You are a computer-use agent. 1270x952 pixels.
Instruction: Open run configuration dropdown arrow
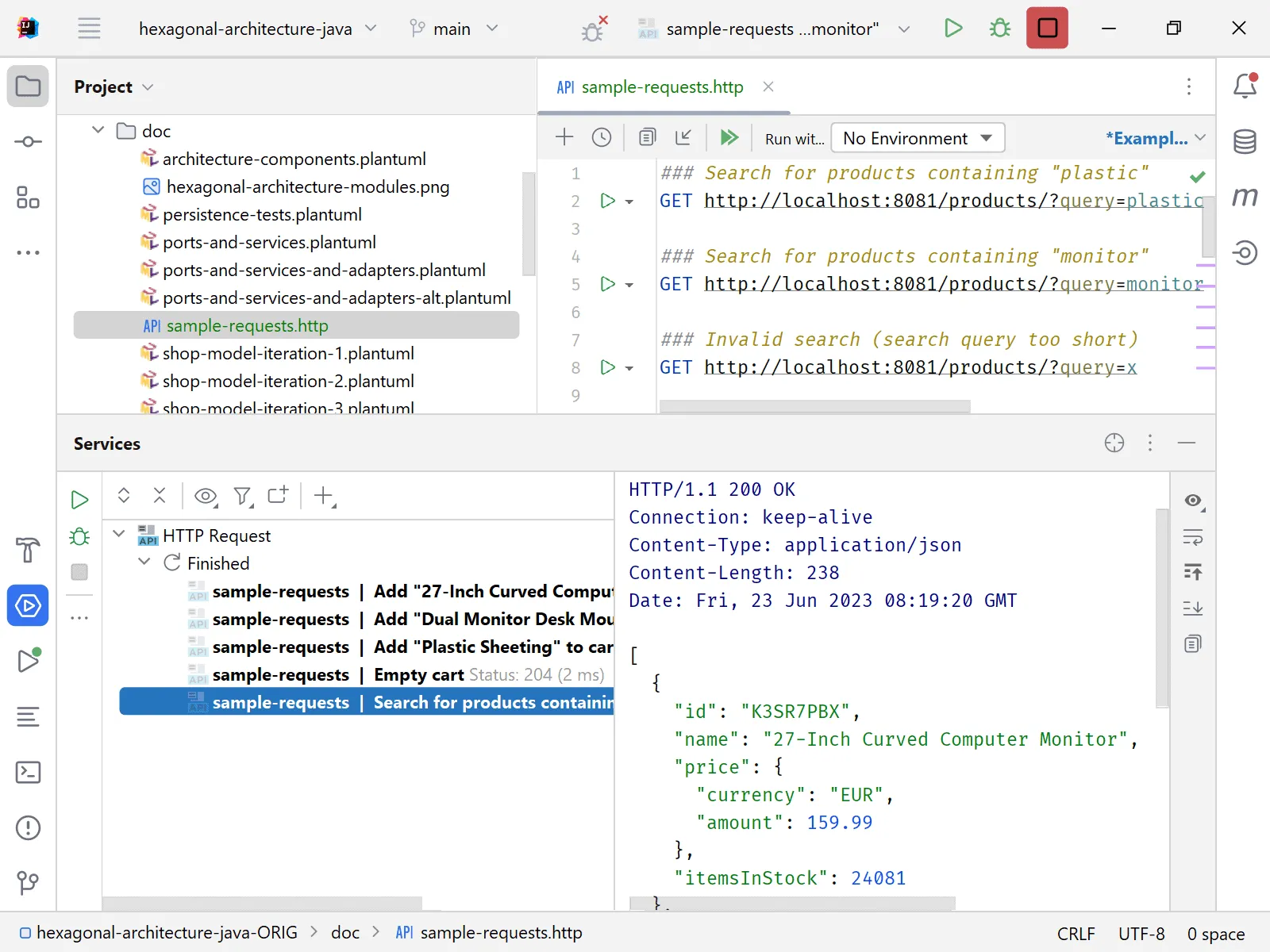pos(903,29)
